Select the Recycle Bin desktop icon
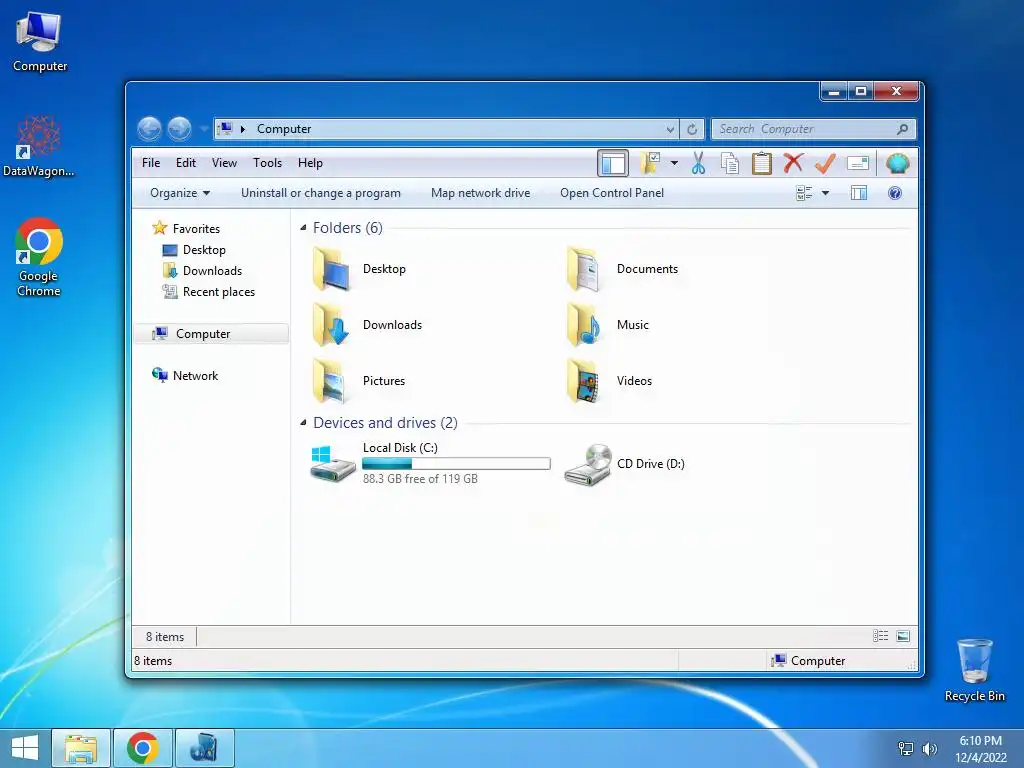Viewport: 1024px width, 768px height. [974, 670]
